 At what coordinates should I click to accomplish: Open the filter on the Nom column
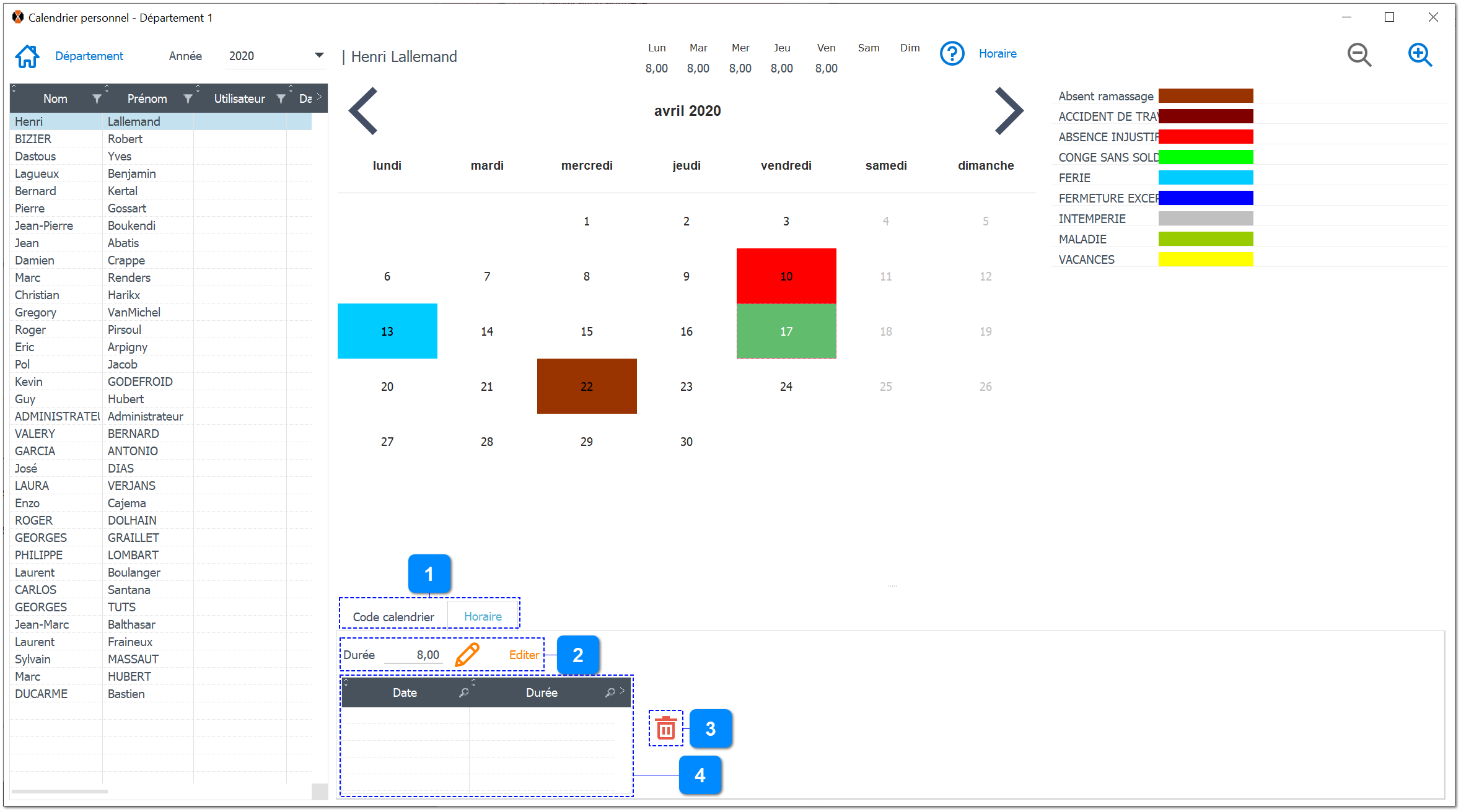97,98
